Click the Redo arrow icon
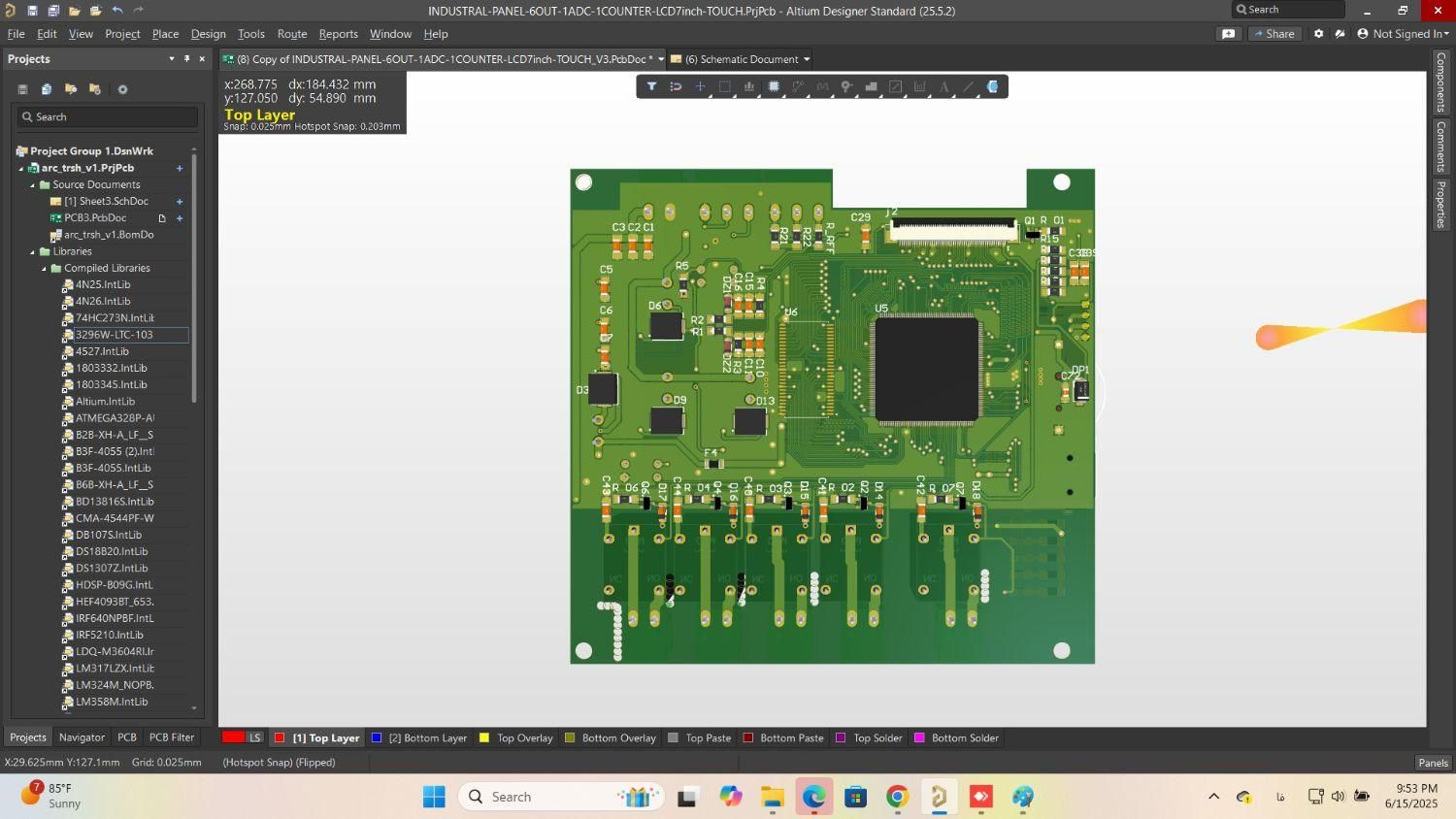This screenshot has height=819, width=1456. pos(138,10)
